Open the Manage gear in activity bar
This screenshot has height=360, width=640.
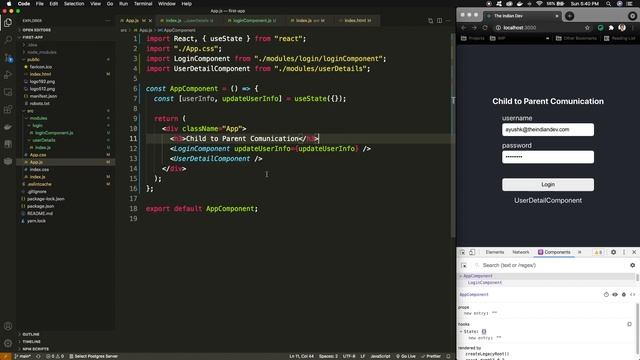tap(8, 343)
